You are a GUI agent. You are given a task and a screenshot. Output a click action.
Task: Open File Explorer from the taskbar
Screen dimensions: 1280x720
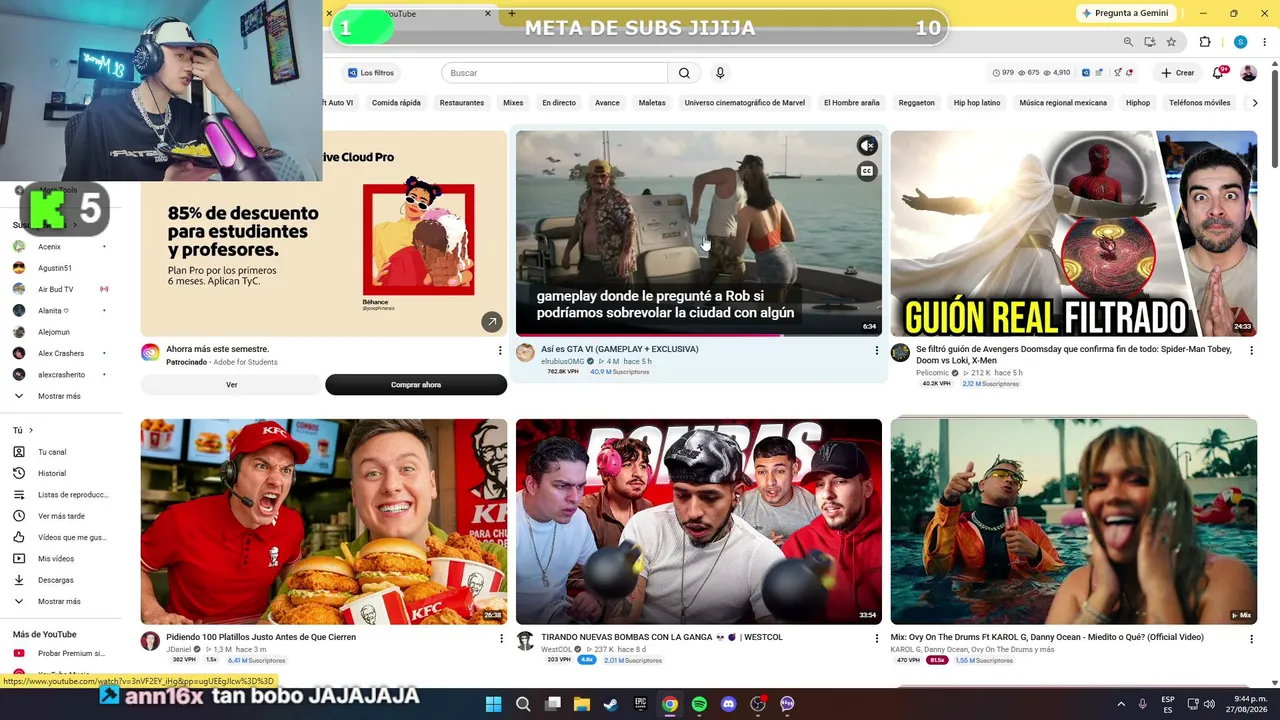[582, 704]
